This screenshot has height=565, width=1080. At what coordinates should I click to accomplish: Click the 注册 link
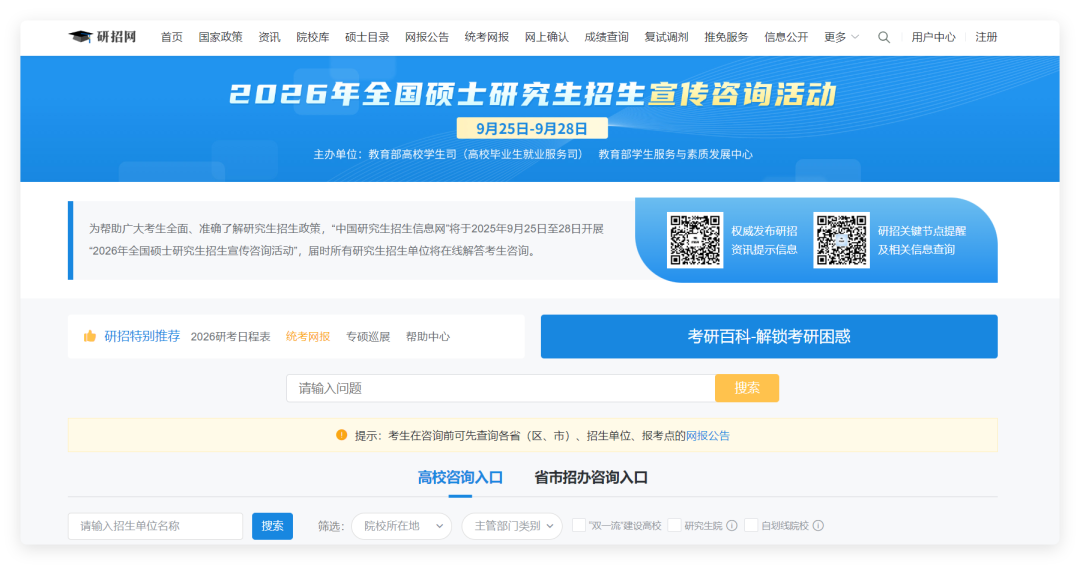coord(986,37)
